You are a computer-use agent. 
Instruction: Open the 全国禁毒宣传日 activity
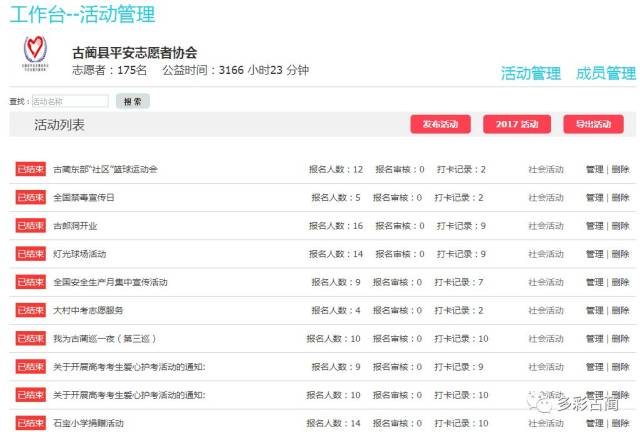point(84,198)
